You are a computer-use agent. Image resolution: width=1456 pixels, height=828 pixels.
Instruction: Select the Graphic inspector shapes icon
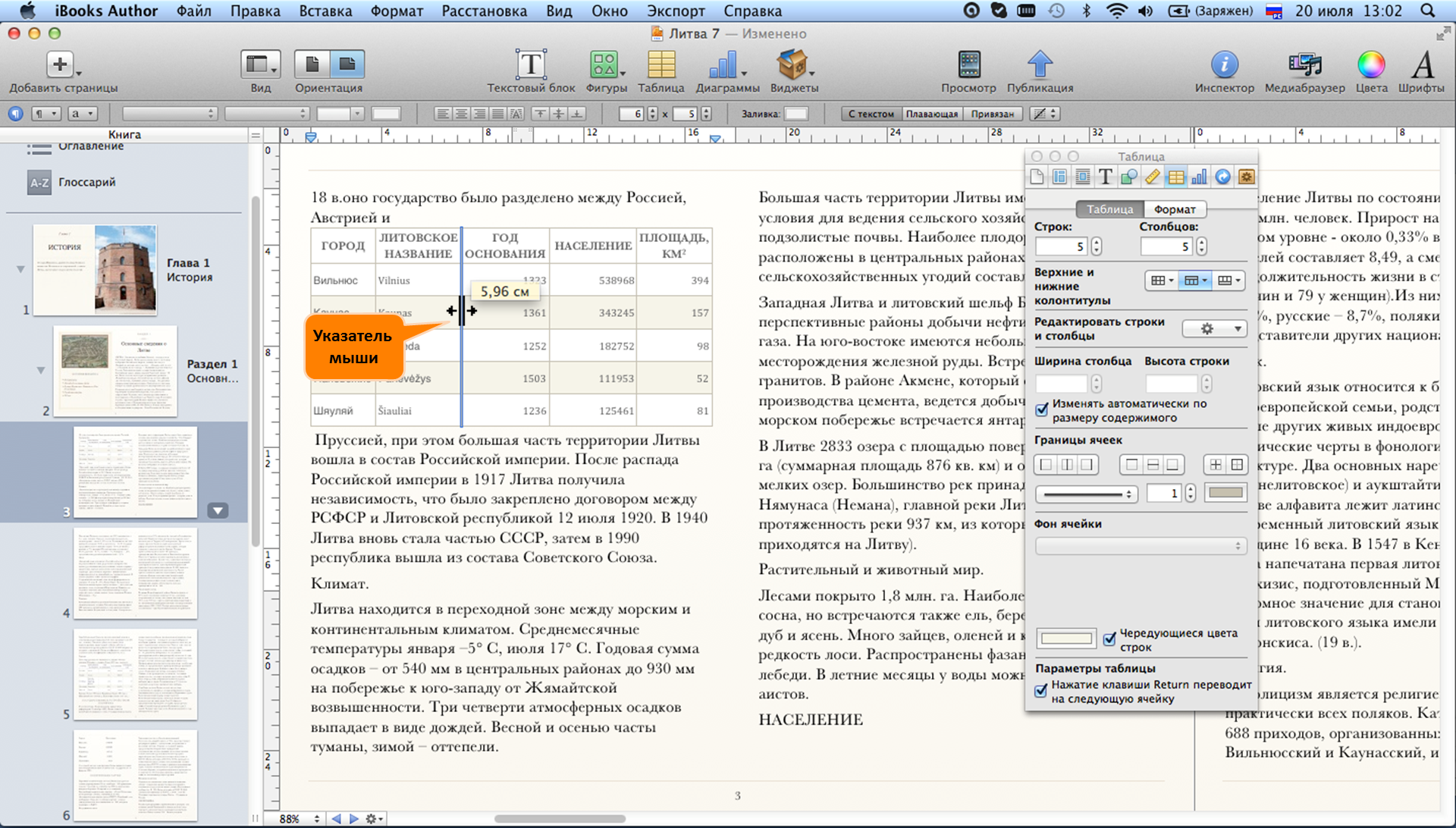click(1129, 177)
